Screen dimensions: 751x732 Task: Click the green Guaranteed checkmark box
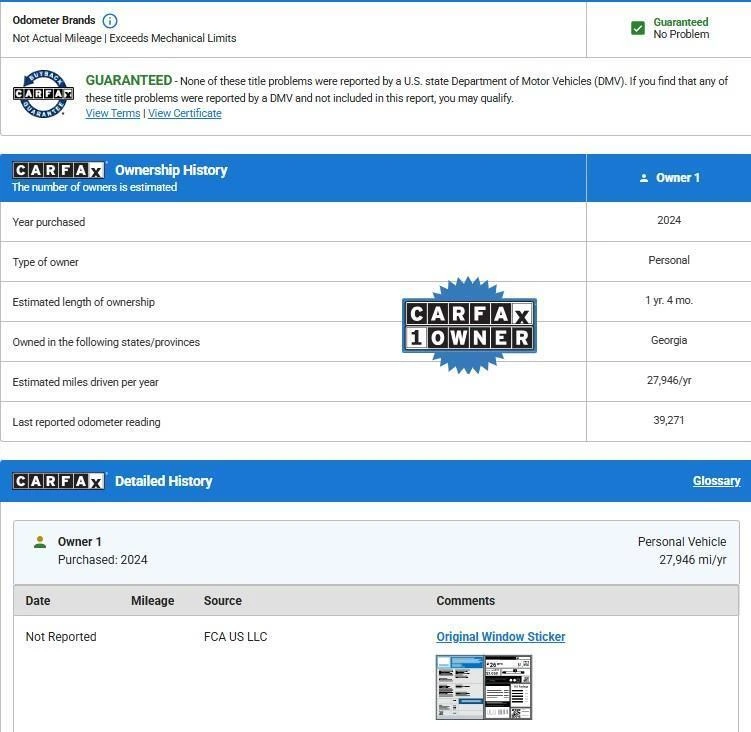638,28
